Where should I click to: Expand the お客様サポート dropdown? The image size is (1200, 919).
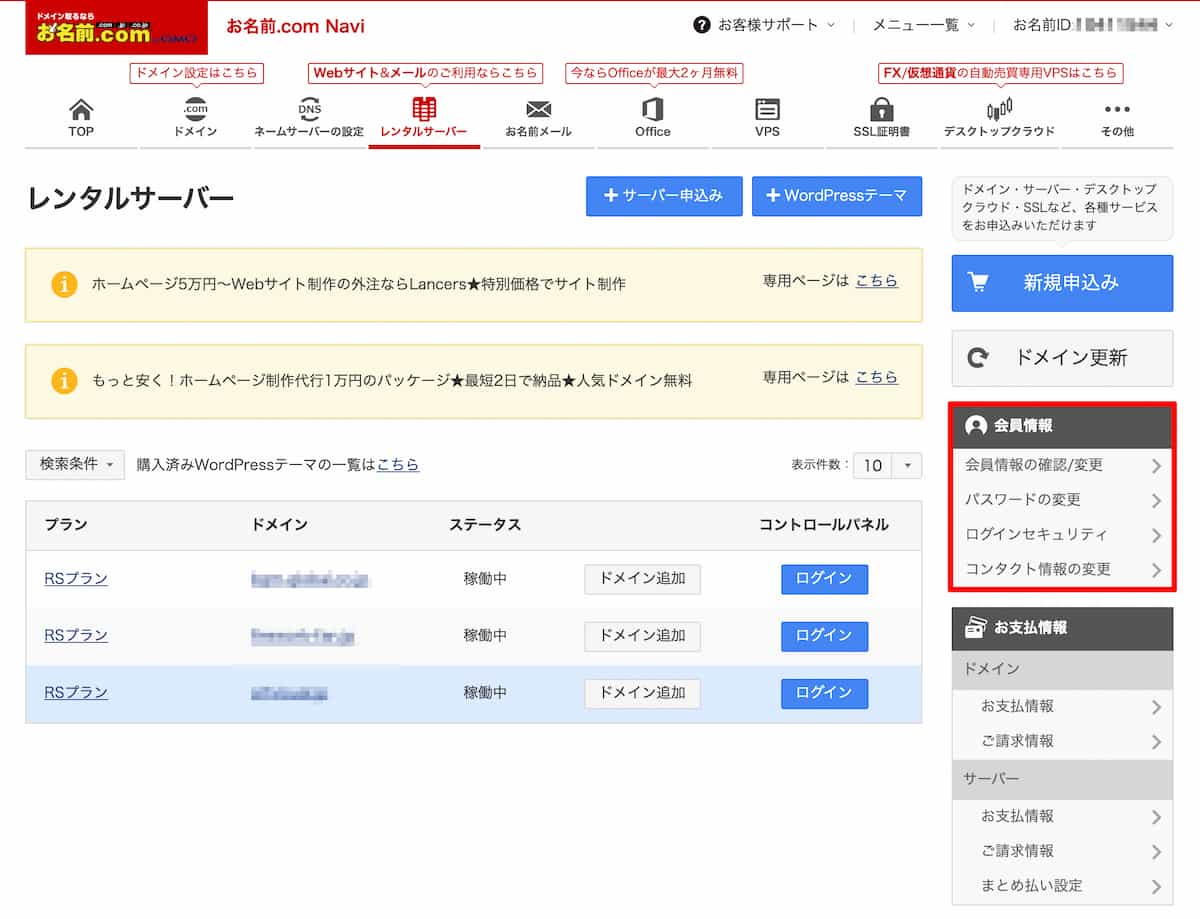coord(756,25)
